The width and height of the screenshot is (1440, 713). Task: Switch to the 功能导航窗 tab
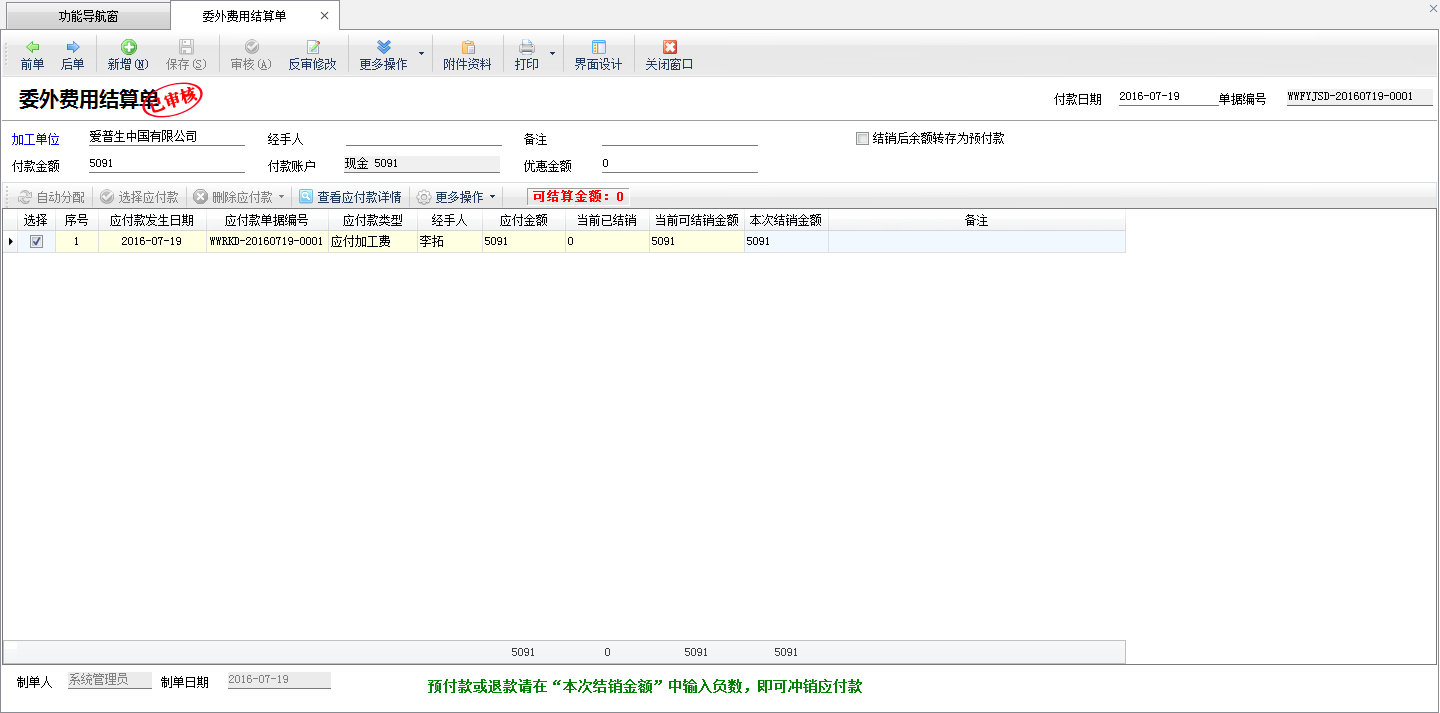pos(88,16)
